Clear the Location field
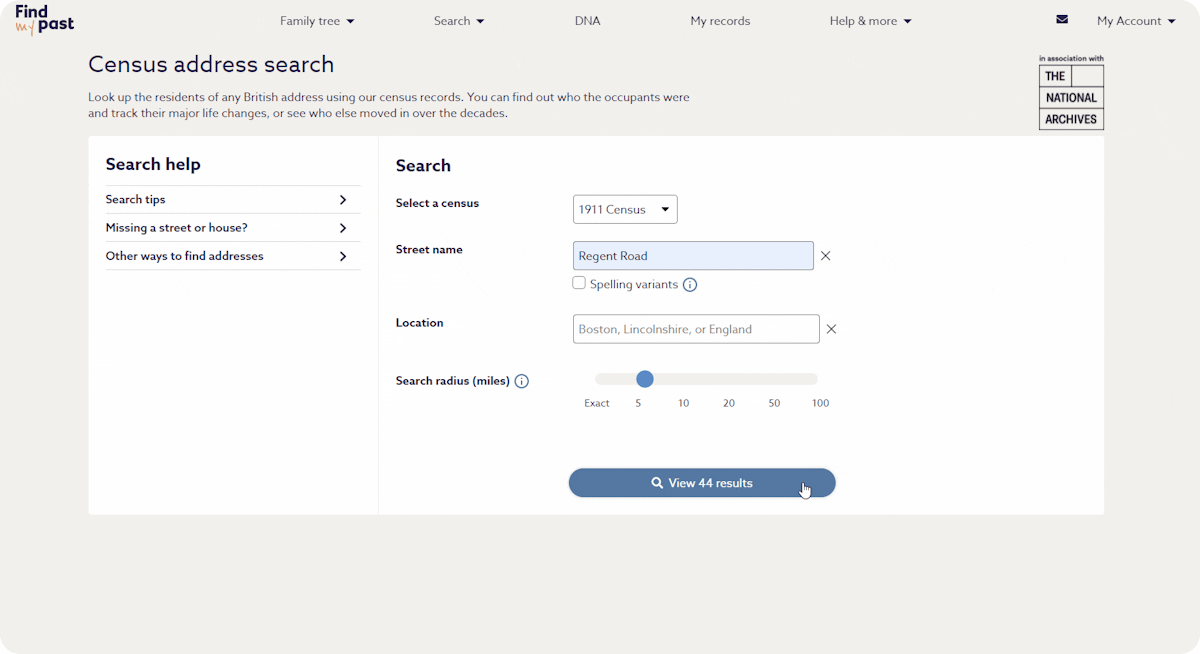The height and width of the screenshot is (654, 1200). tap(831, 329)
